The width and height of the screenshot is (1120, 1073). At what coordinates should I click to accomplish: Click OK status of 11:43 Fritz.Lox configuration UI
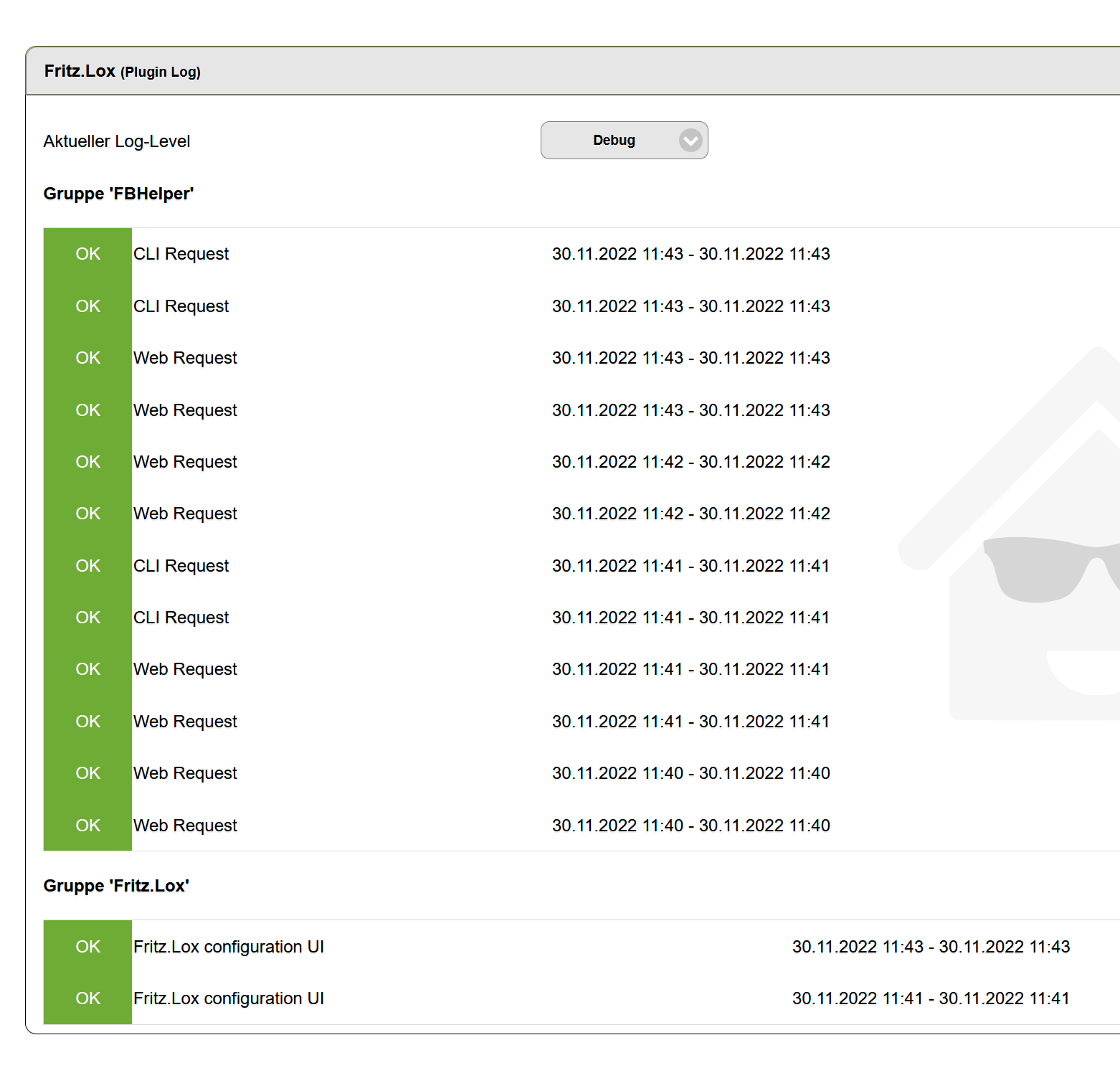tap(88, 947)
